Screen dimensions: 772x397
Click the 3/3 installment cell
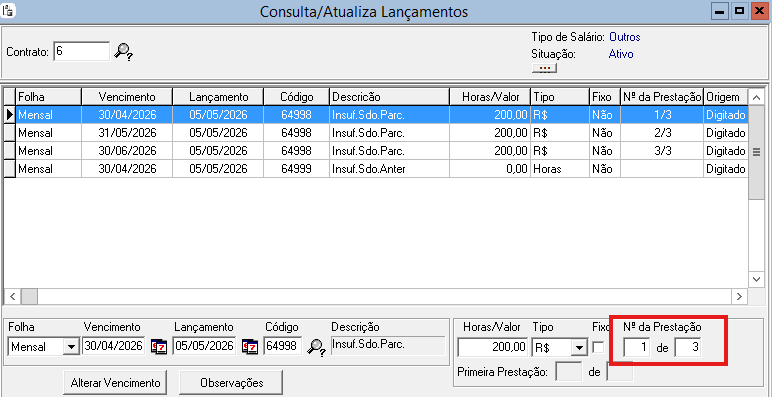[662, 150]
